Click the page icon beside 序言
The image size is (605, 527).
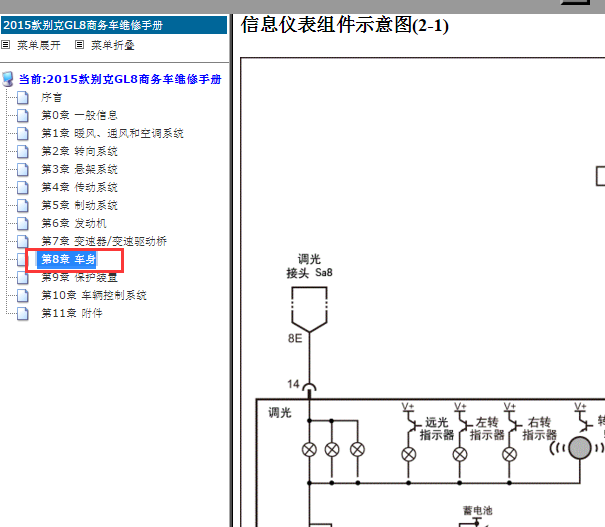point(23,98)
